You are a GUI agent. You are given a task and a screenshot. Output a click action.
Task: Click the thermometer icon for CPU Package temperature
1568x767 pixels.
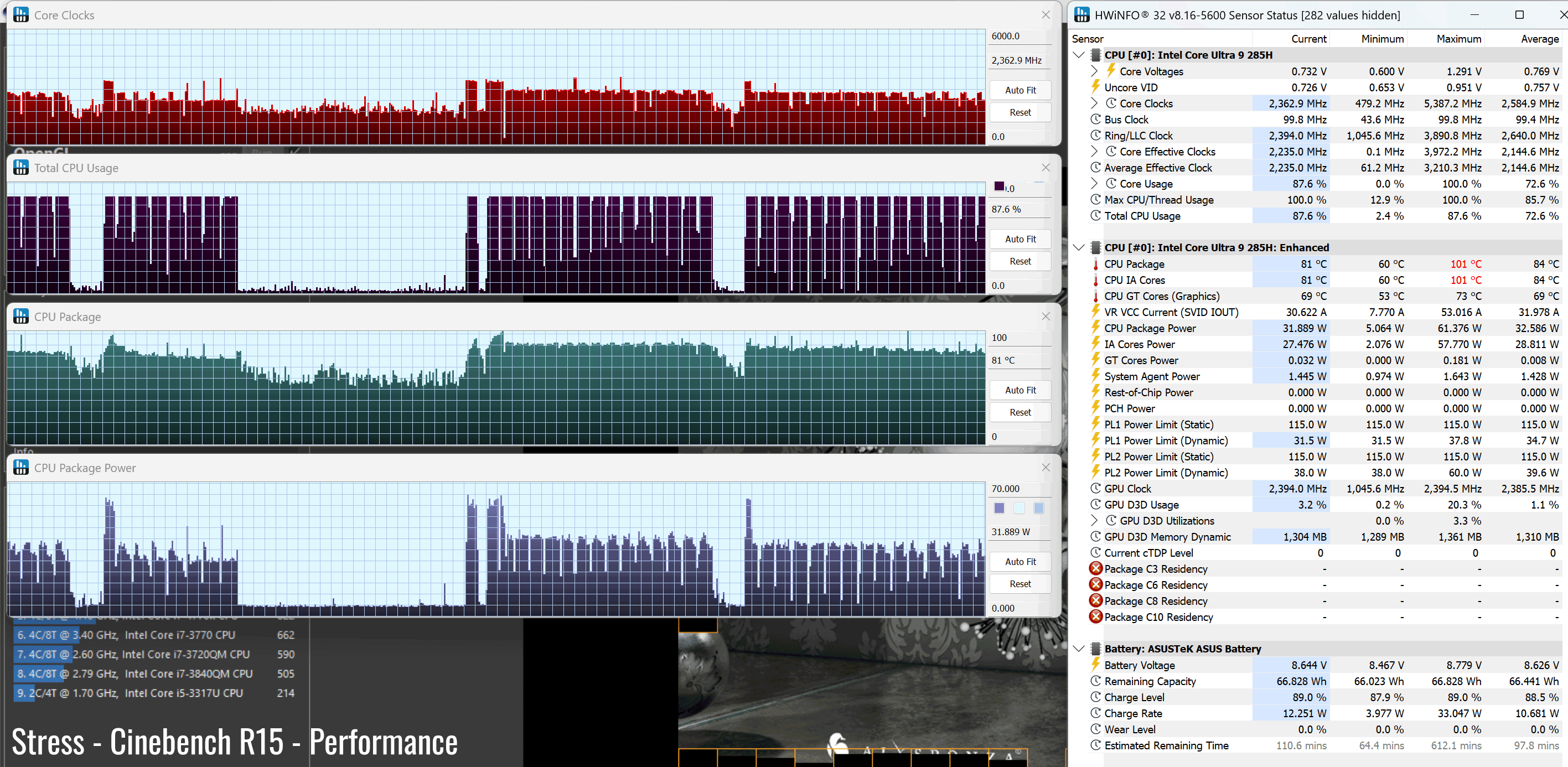(1096, 264)
